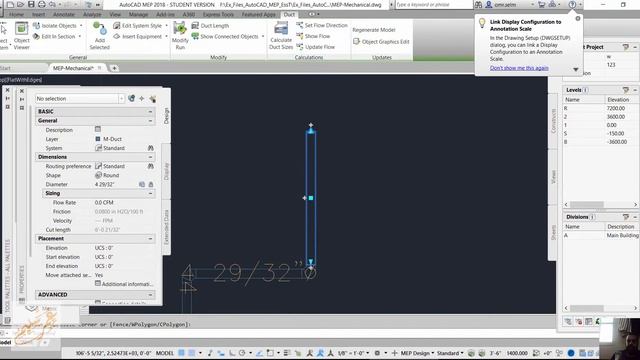
Task: Click the Duct Length tool
Action: [x=210, y=26]
